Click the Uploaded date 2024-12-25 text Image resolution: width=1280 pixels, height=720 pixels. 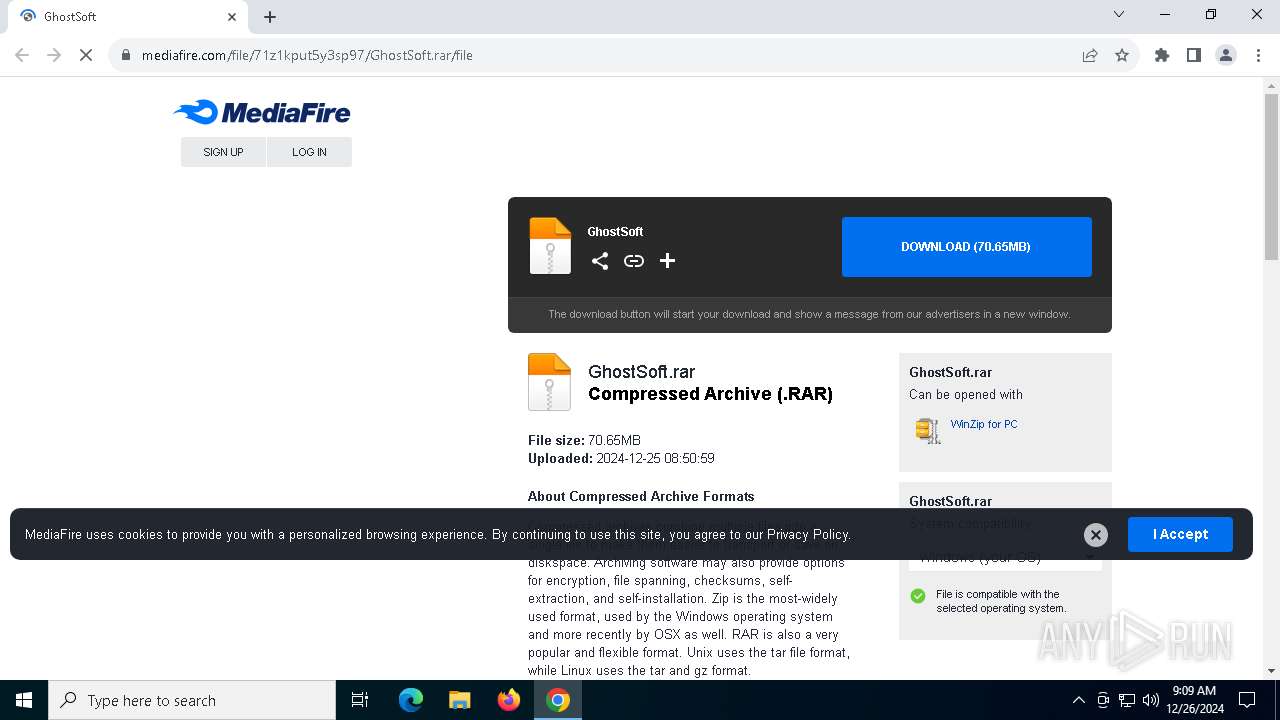[x=621, y=459]
